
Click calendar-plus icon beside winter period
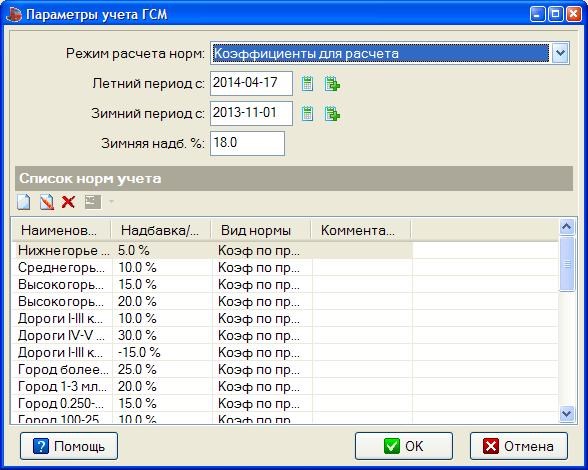(x=332, y=113)
